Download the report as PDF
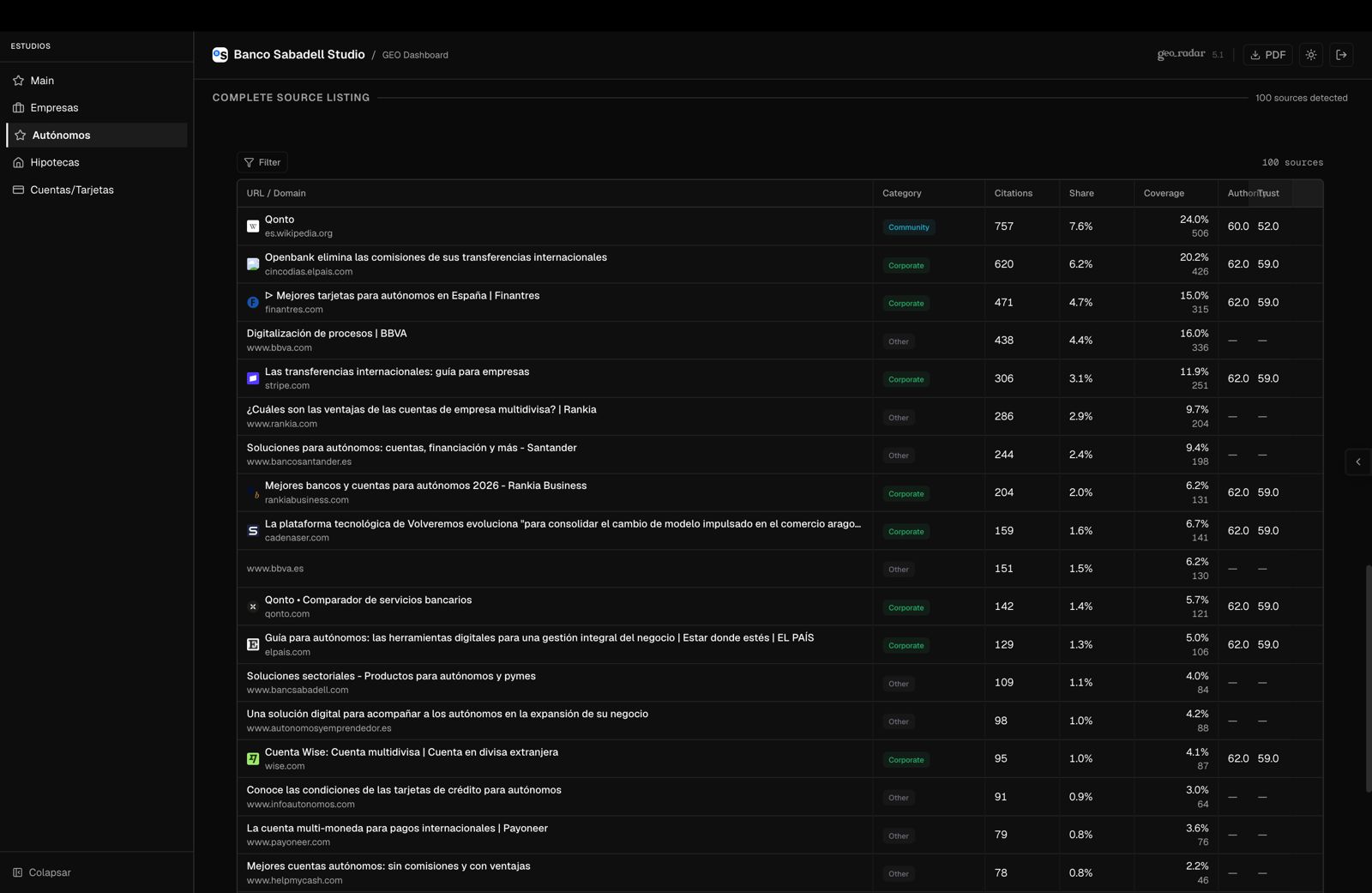 (x=1267, y=55)
